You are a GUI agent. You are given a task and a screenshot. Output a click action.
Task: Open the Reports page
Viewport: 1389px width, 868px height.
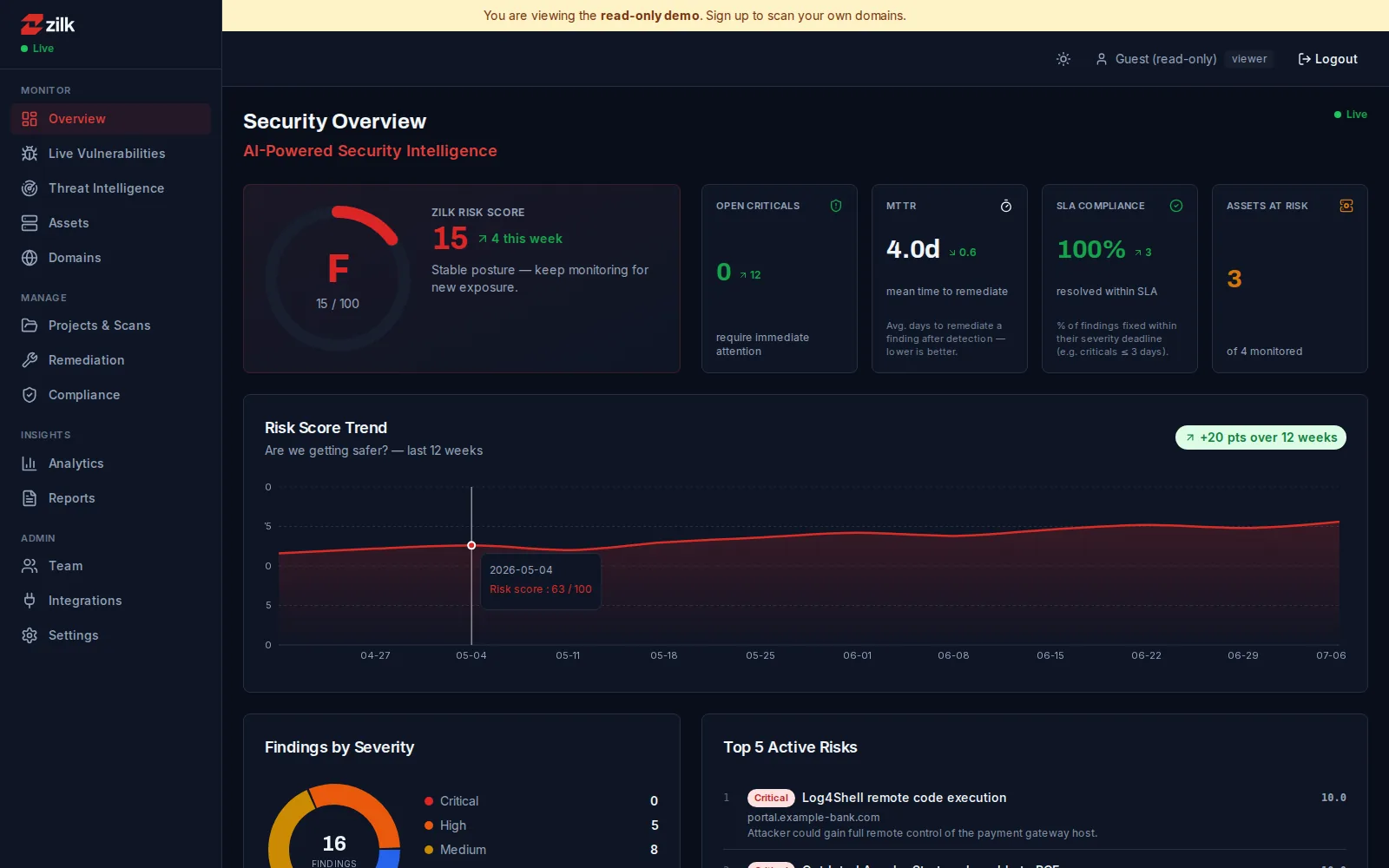[111, 498]
